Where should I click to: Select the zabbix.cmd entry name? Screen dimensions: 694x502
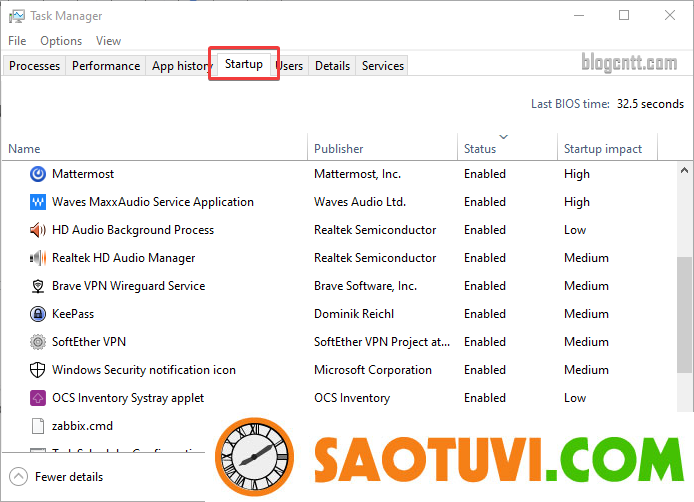pos(82,426)
